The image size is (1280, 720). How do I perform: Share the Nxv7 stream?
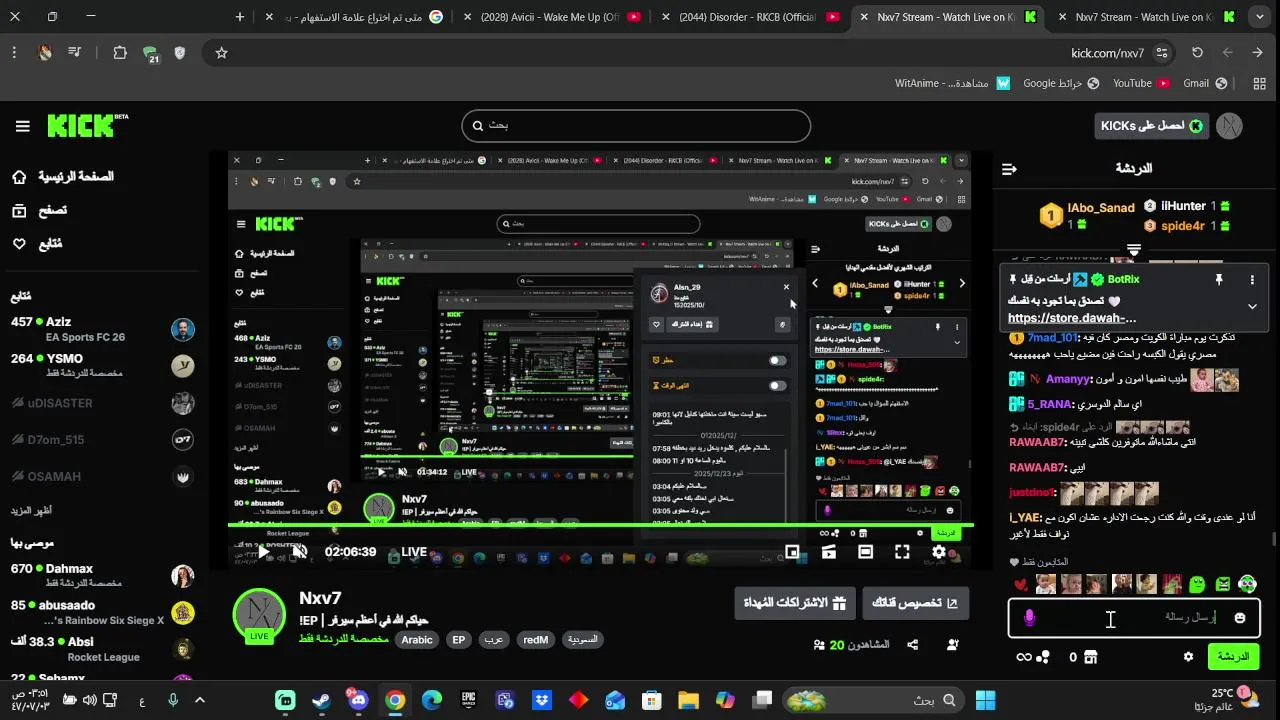coord(913,645)
